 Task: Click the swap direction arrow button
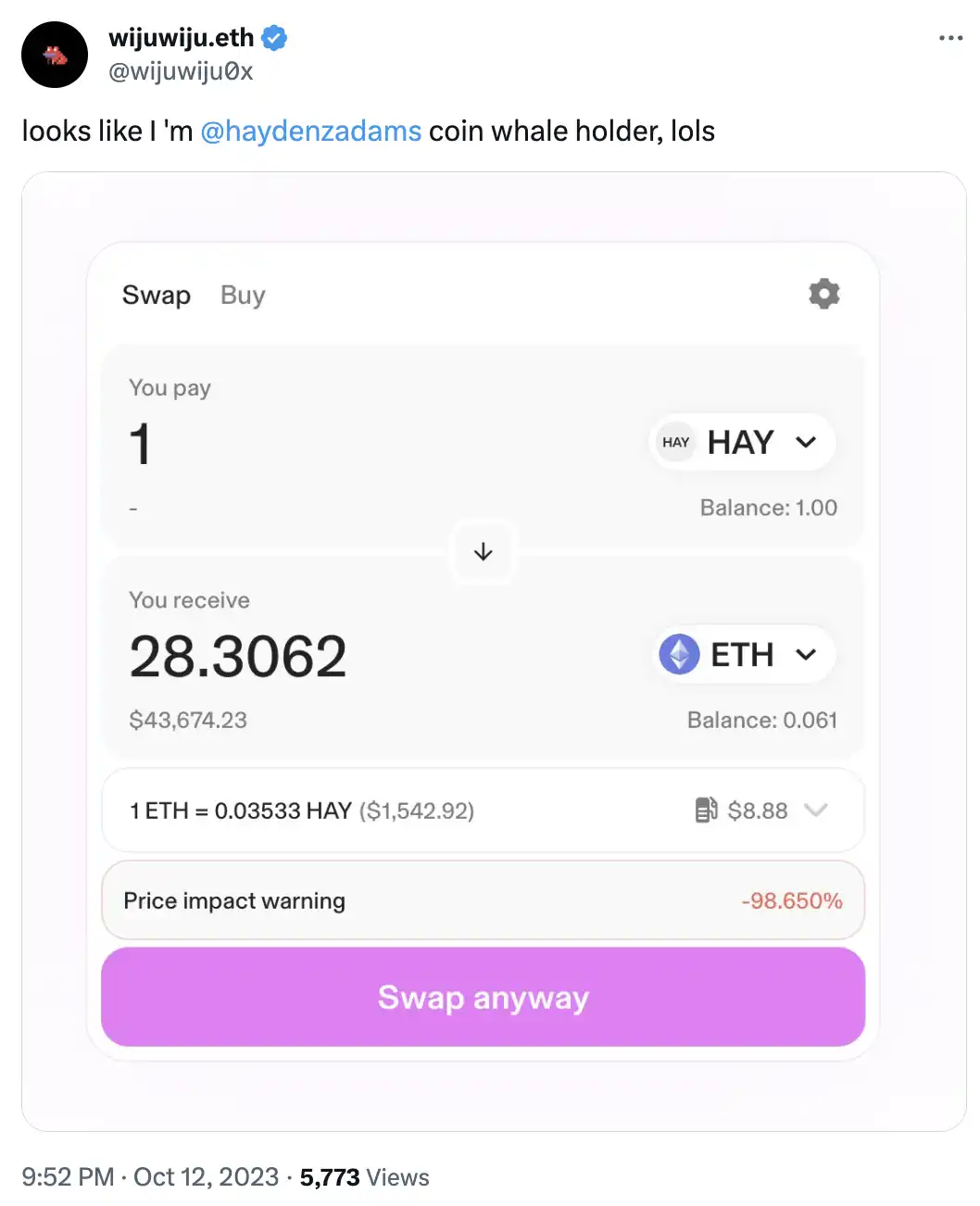click(483, 553)
